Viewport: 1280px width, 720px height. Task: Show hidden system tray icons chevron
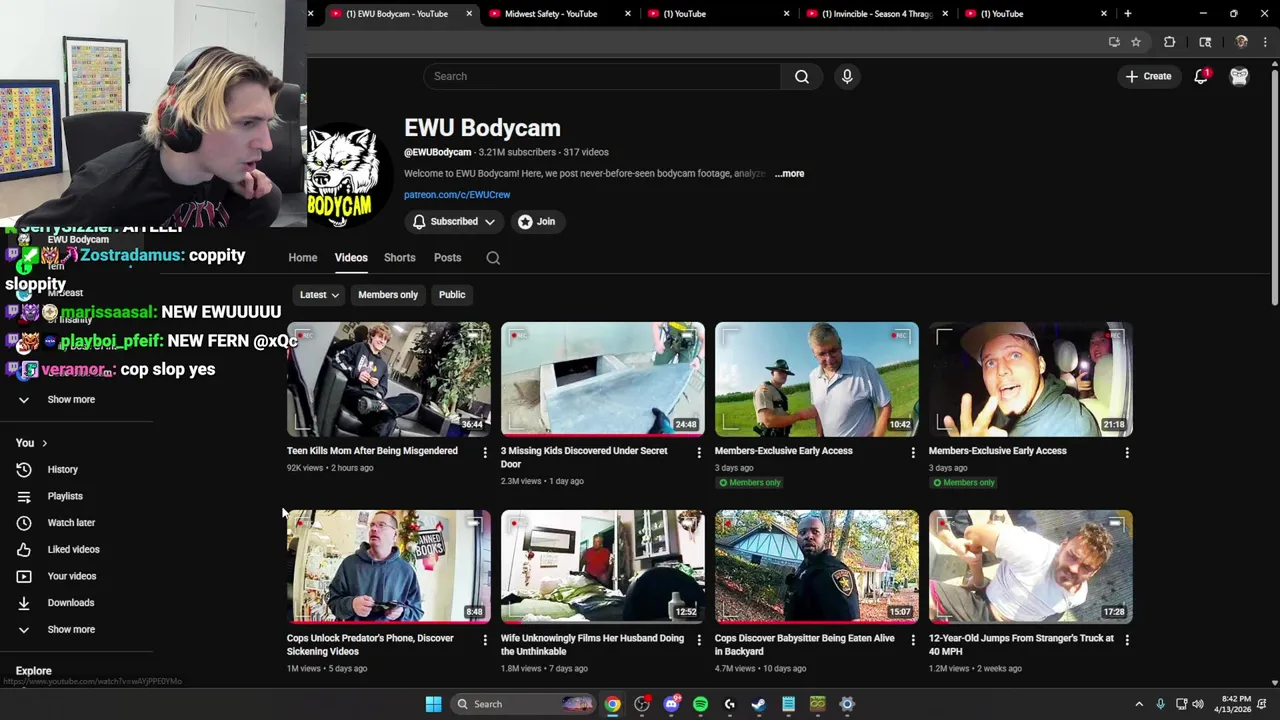1138,704
